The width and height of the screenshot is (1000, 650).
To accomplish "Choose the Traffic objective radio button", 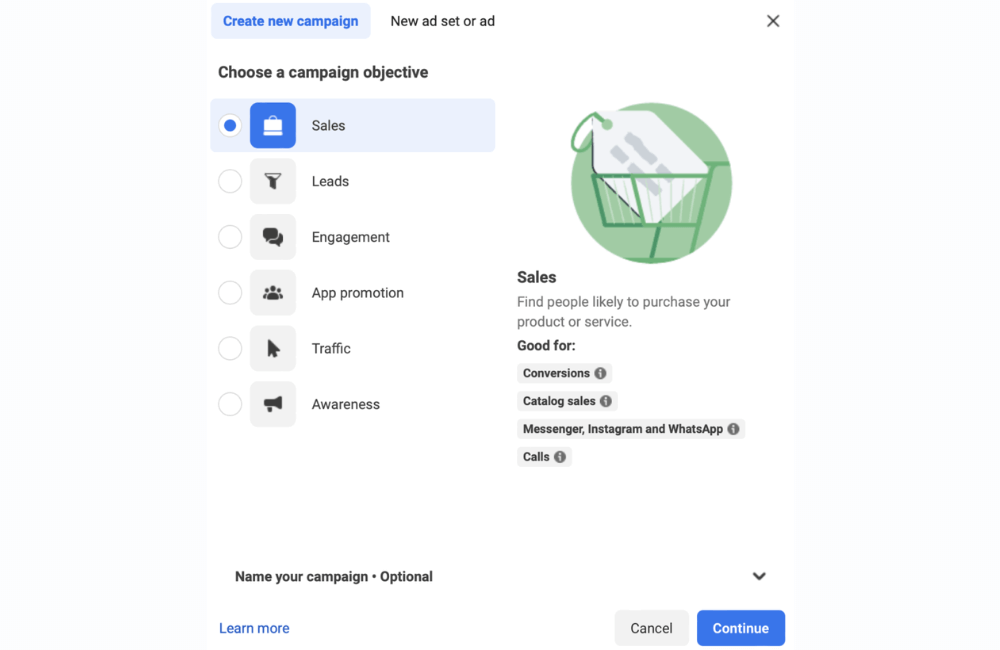I will [x=230, y=349].
